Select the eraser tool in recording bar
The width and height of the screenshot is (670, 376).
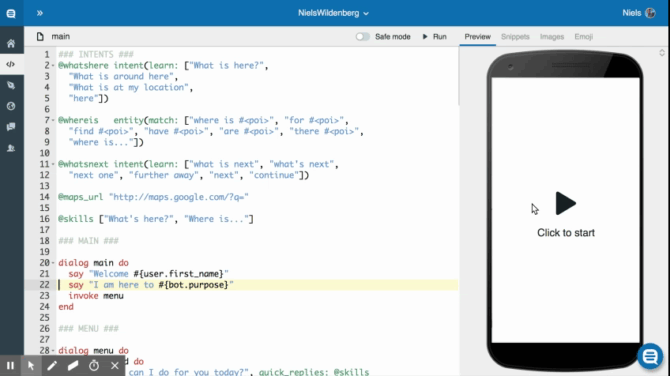click(x=73, y=366)
